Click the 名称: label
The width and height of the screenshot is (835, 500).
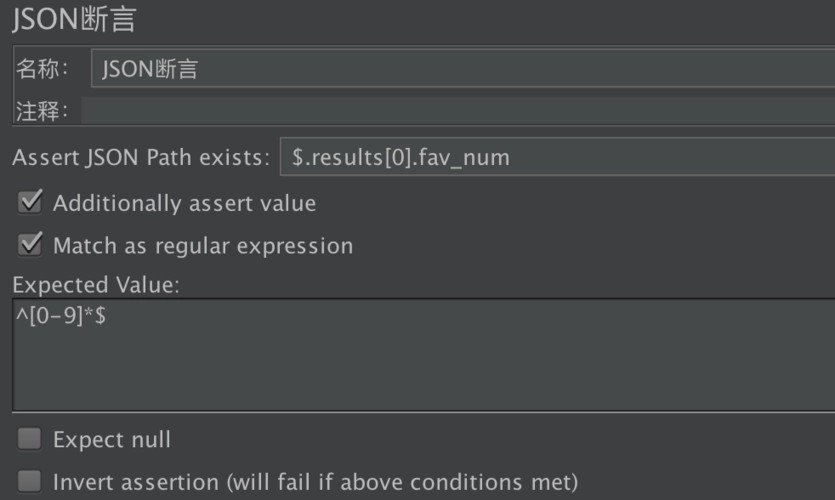click(x=42, y=69)
